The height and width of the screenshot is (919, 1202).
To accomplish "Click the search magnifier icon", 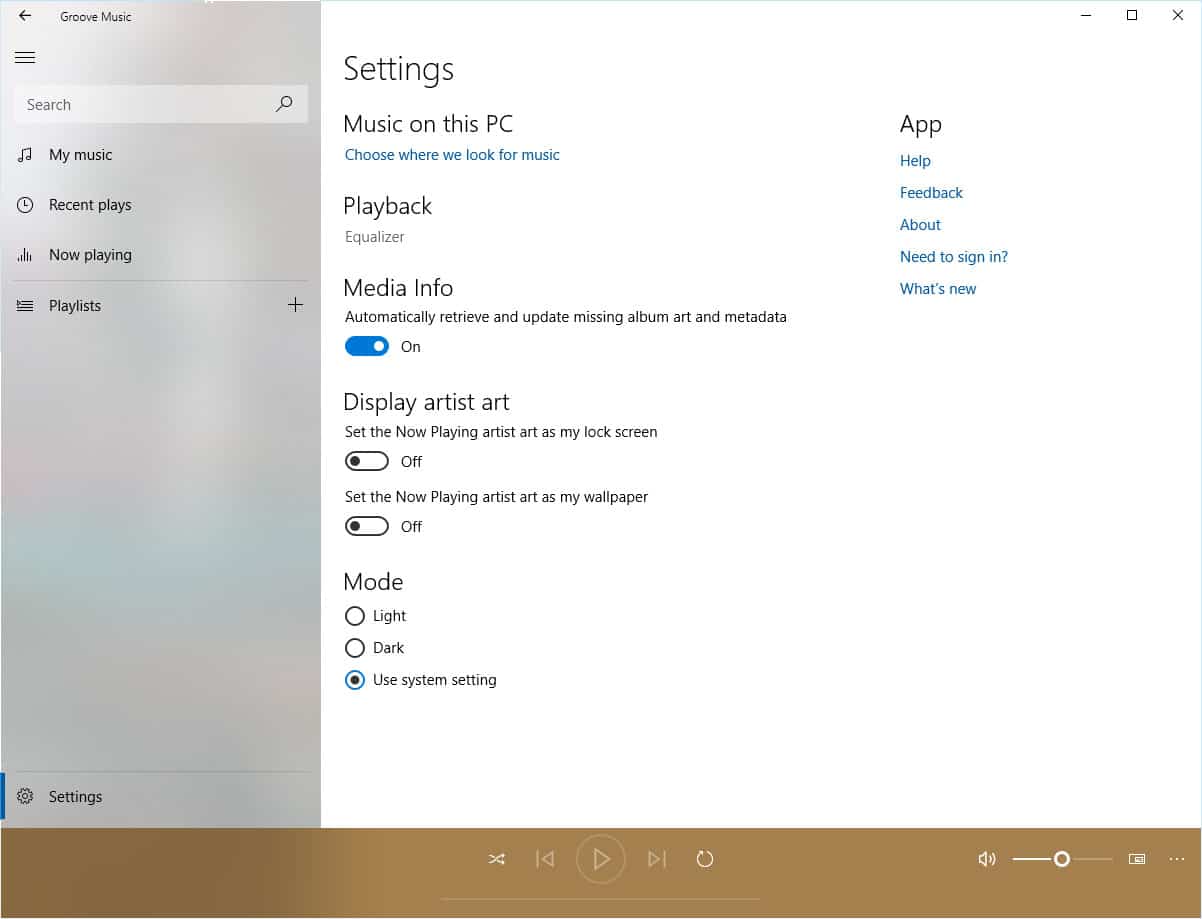I will 284,104.
